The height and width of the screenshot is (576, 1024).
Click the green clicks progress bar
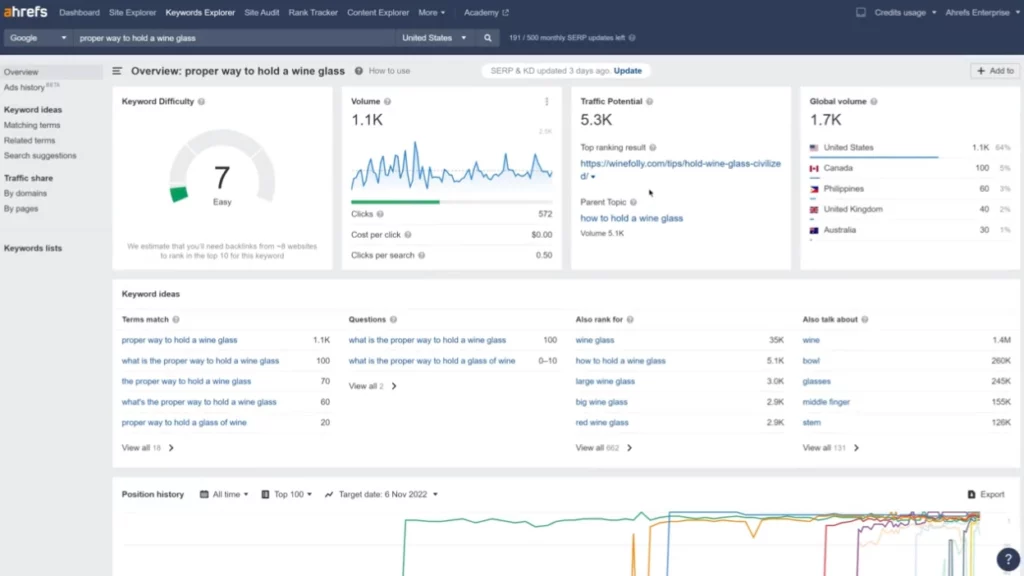(x=395, y=202)
